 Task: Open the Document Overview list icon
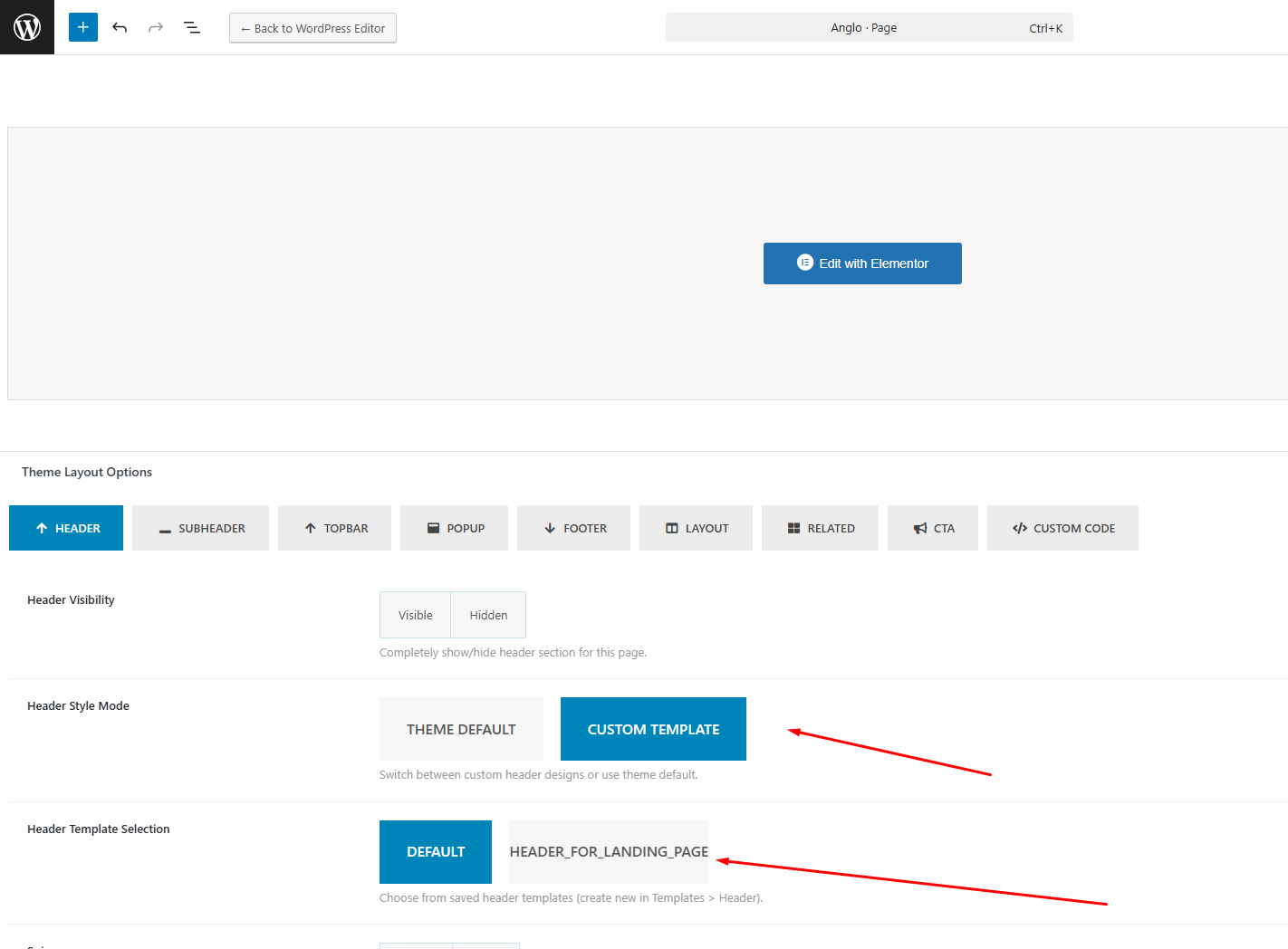(192, 27)
